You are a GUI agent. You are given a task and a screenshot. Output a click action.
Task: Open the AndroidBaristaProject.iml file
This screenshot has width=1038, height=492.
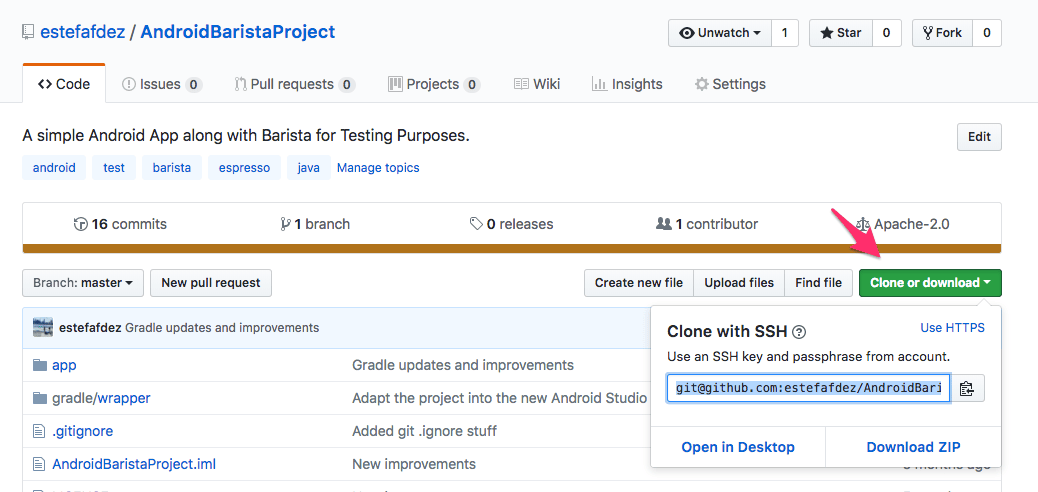[134, 464]
